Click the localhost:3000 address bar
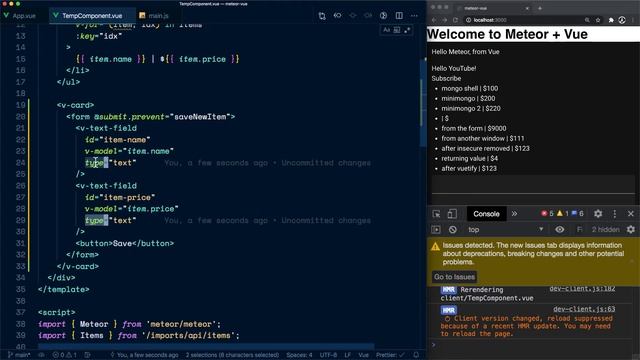The width and height of the screenshot is (640, 360). tap(527, 20)
